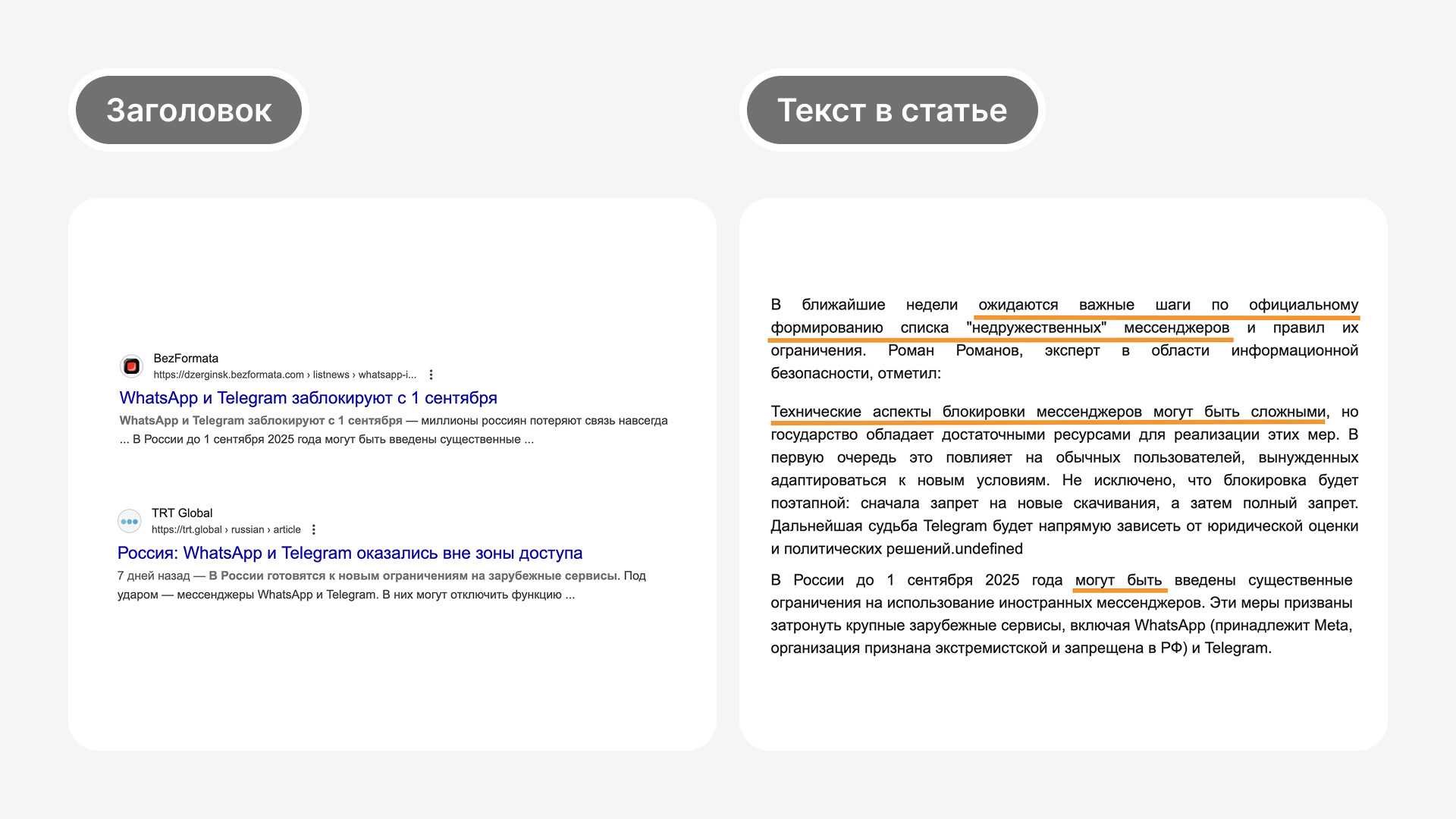Open the 'Россия: WhatsApp и Telegram оказались вне зоны доступа' link
This screenshot has width=1456, height=819.
point(350,553)
